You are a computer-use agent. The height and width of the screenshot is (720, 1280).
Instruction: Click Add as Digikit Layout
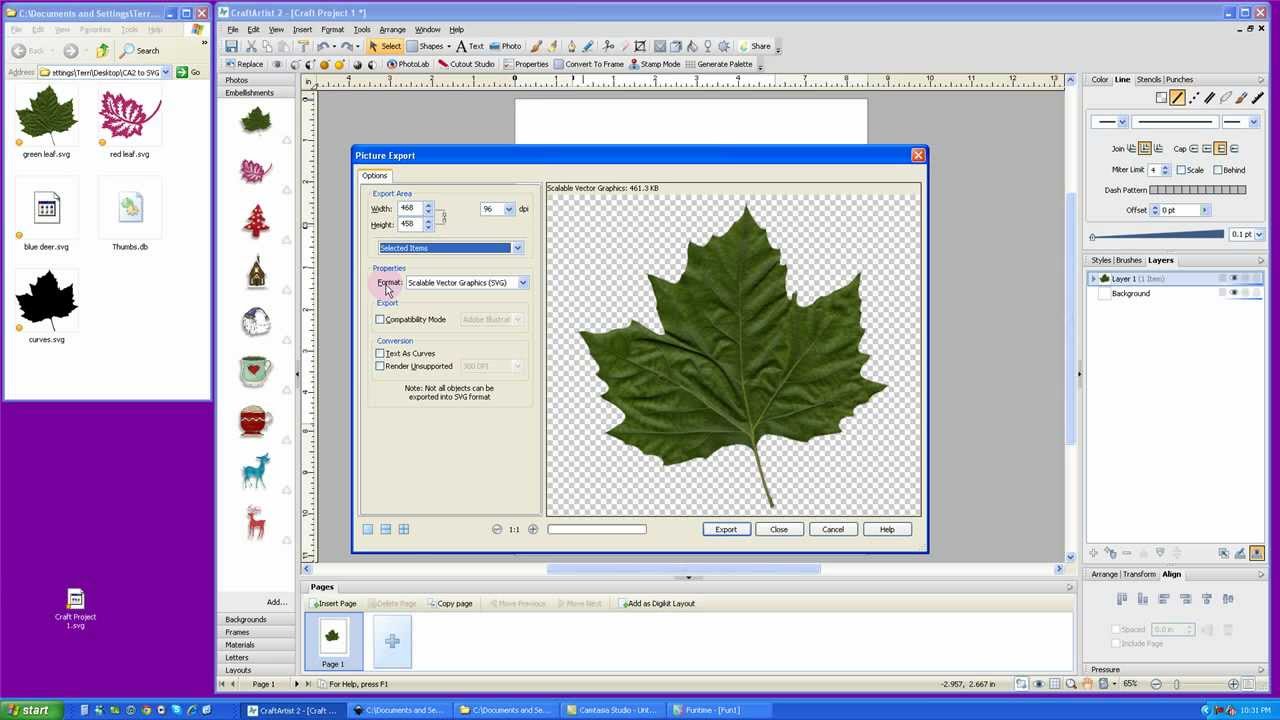point(657,604)
